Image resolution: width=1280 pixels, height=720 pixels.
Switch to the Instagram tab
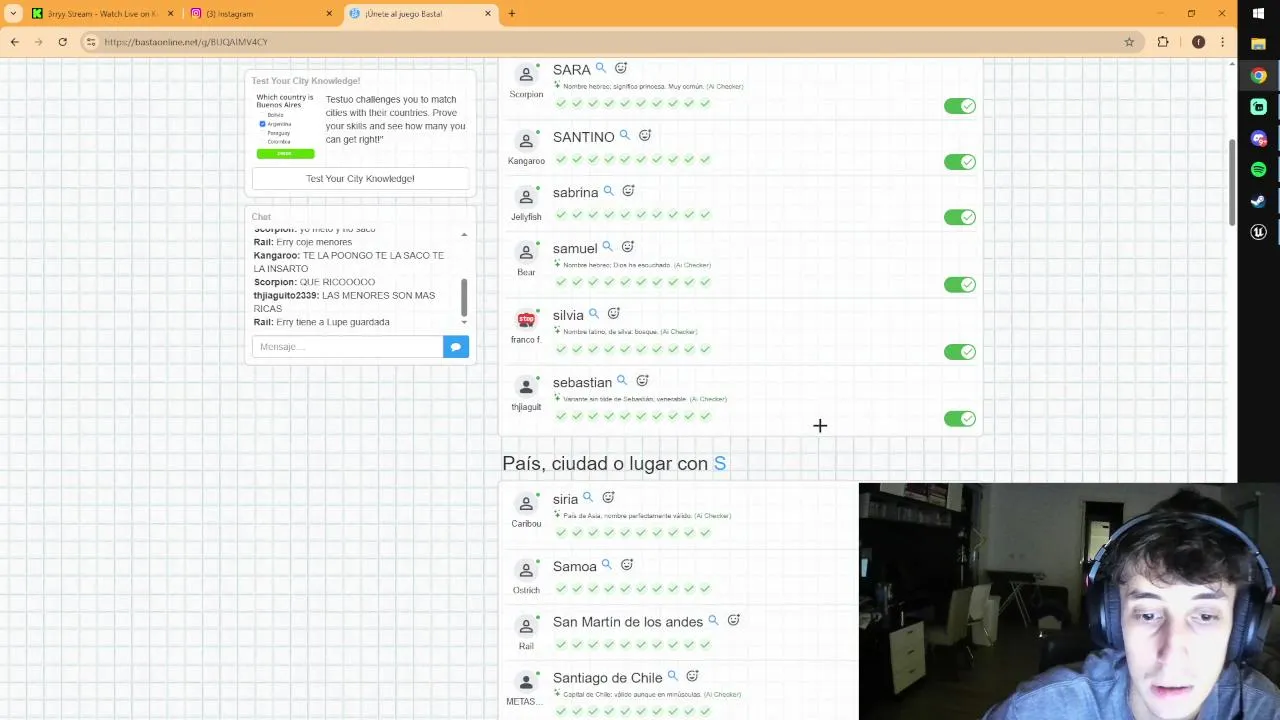[262, 13]
